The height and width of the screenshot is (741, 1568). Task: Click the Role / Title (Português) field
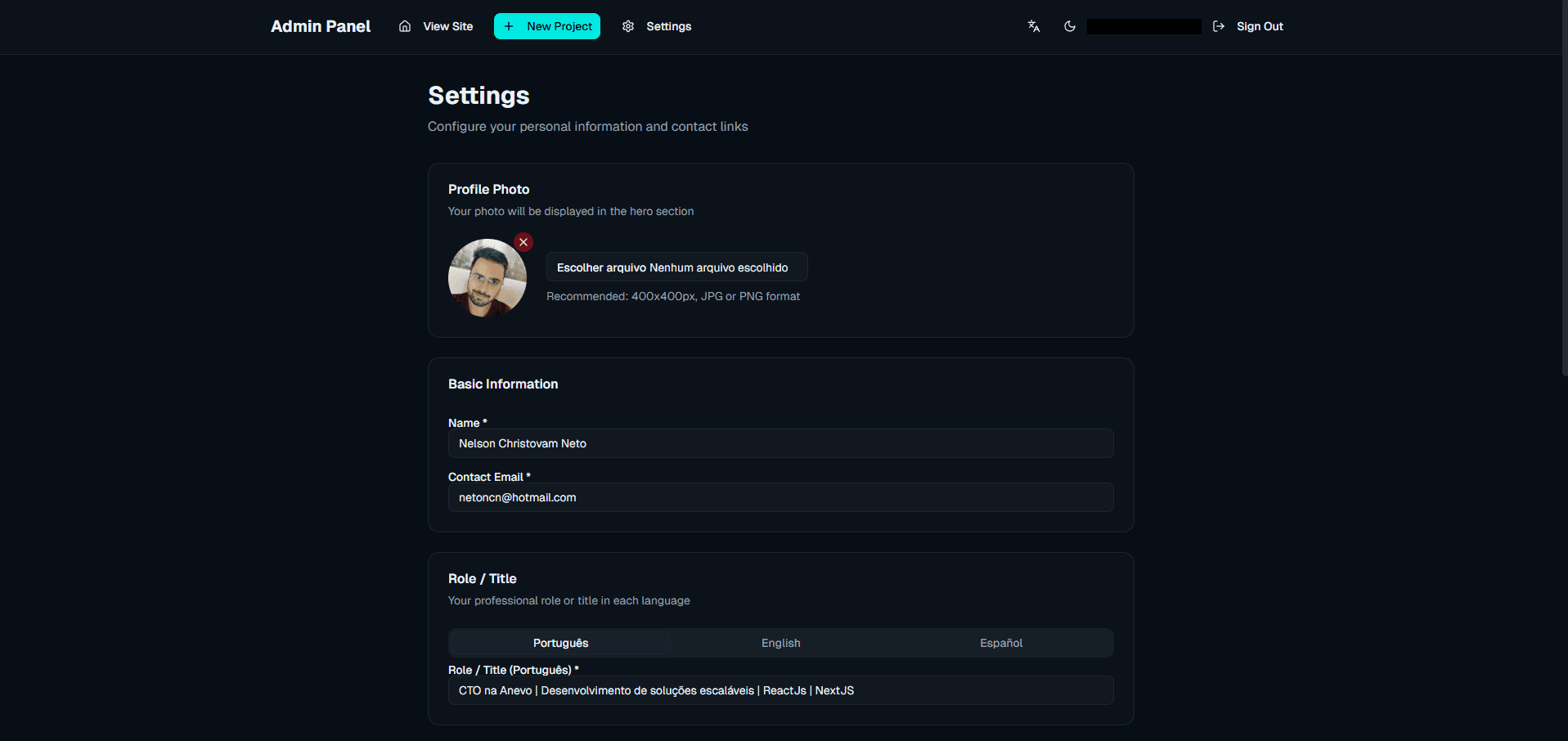780,690
